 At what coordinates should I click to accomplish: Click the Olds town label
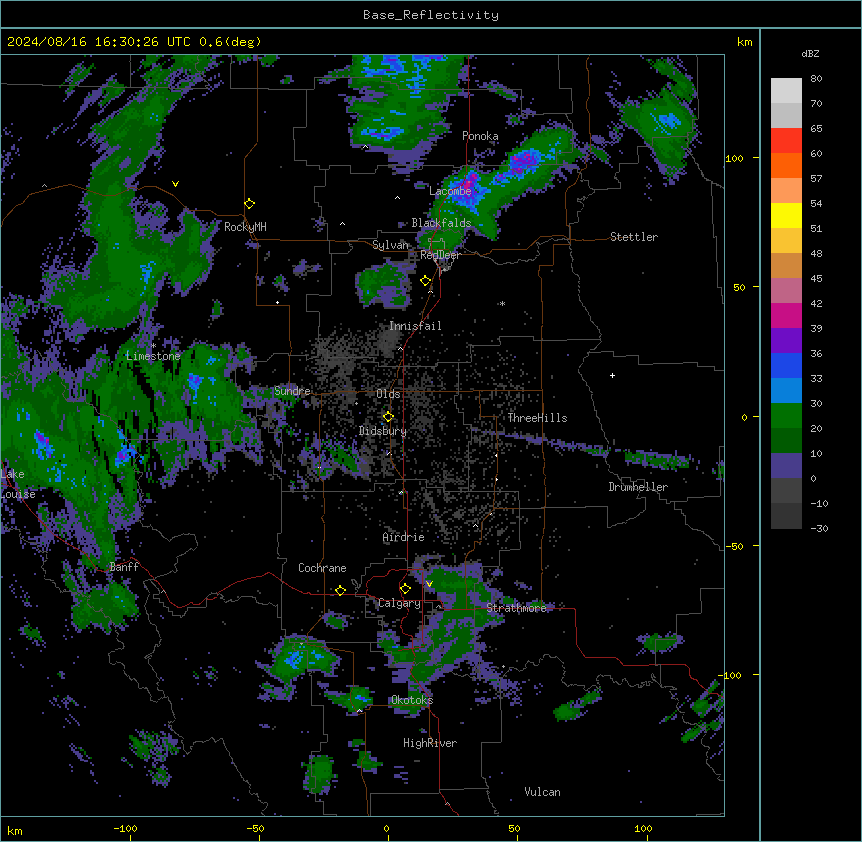click(x=388, y=394)
